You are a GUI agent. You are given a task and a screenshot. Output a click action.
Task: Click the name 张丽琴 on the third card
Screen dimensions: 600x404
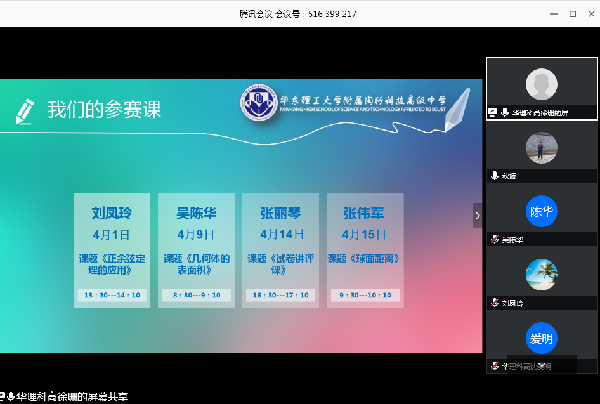280,213
